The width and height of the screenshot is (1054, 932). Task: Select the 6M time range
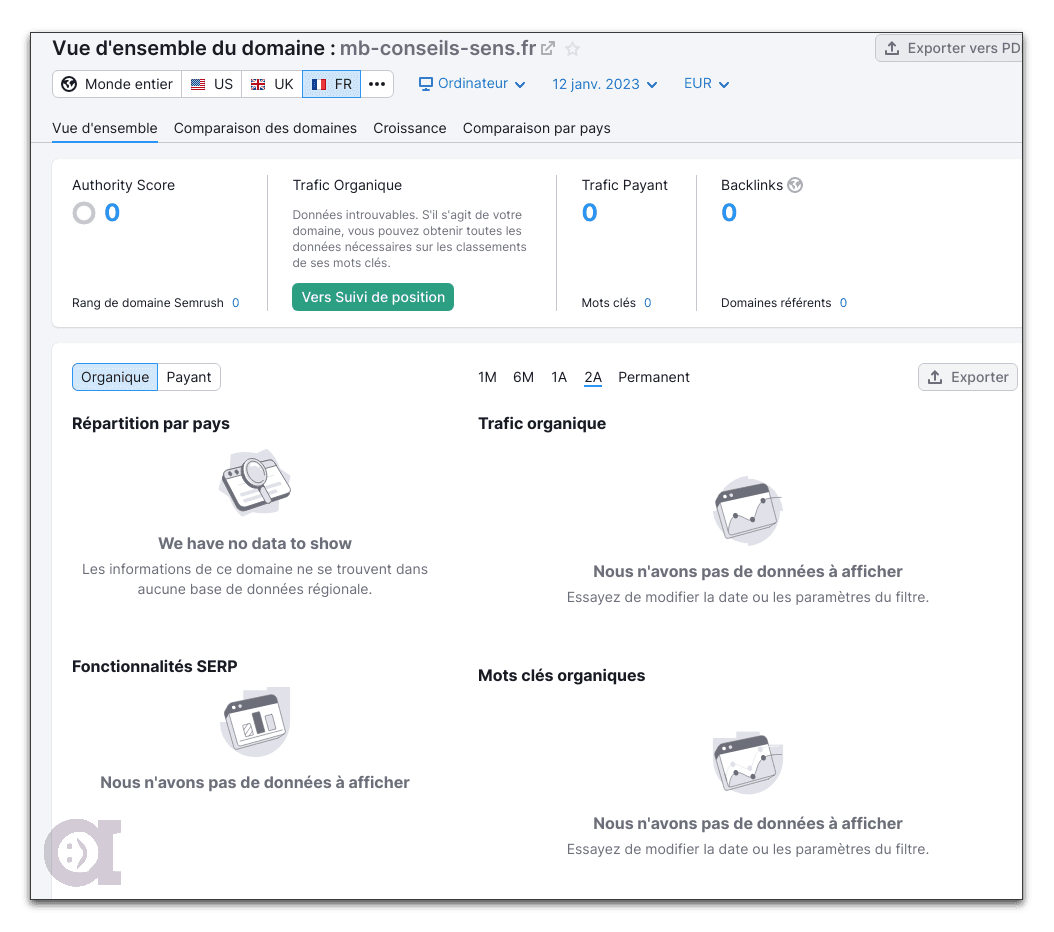coord(523,377)
